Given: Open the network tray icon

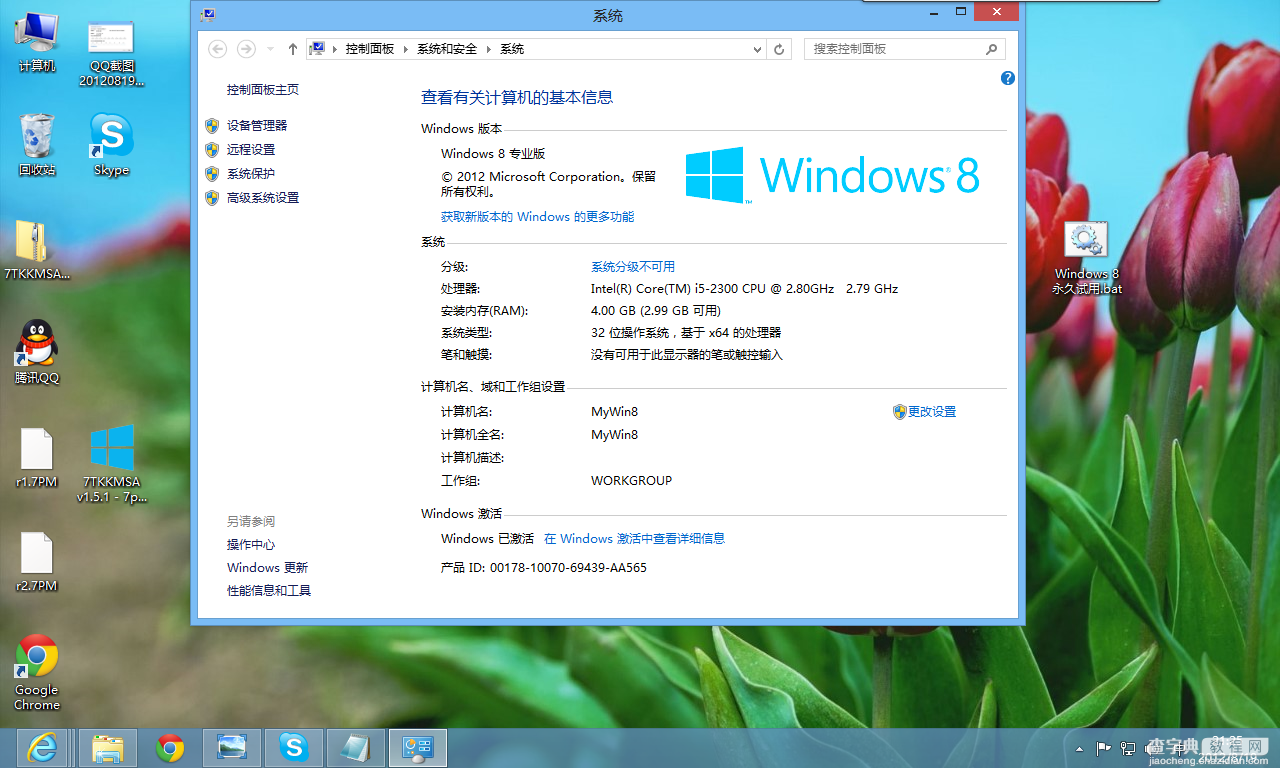Looking at the screenshot, I should (x=1128, y=748).
